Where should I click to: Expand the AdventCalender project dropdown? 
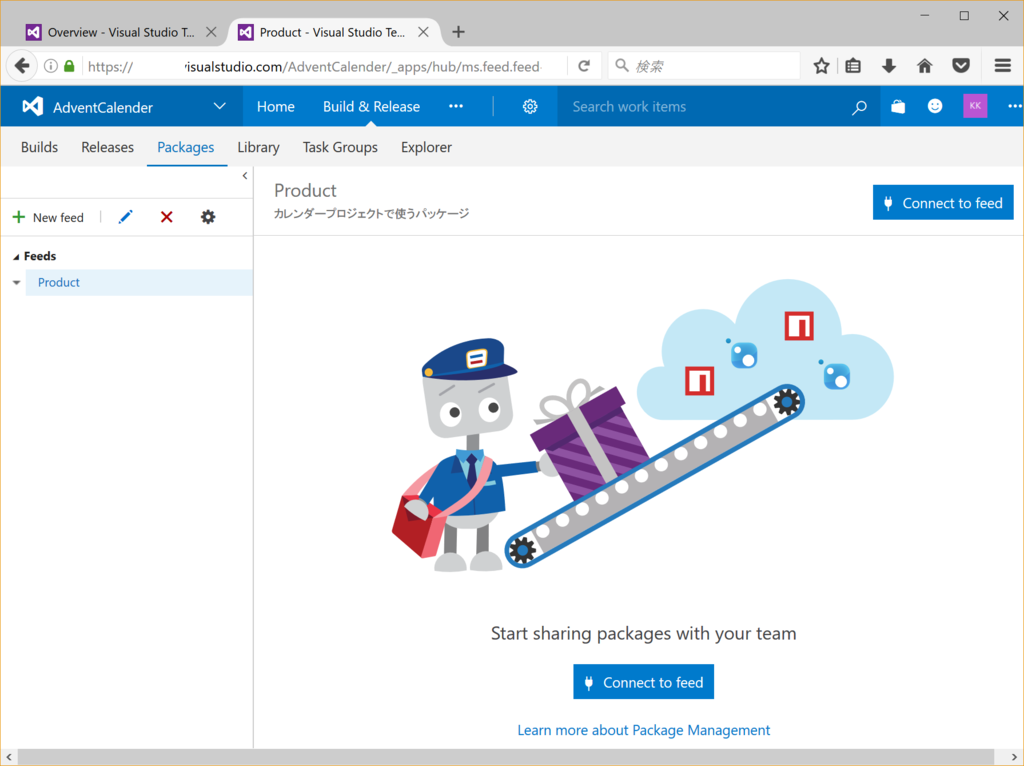pos(219,106)
